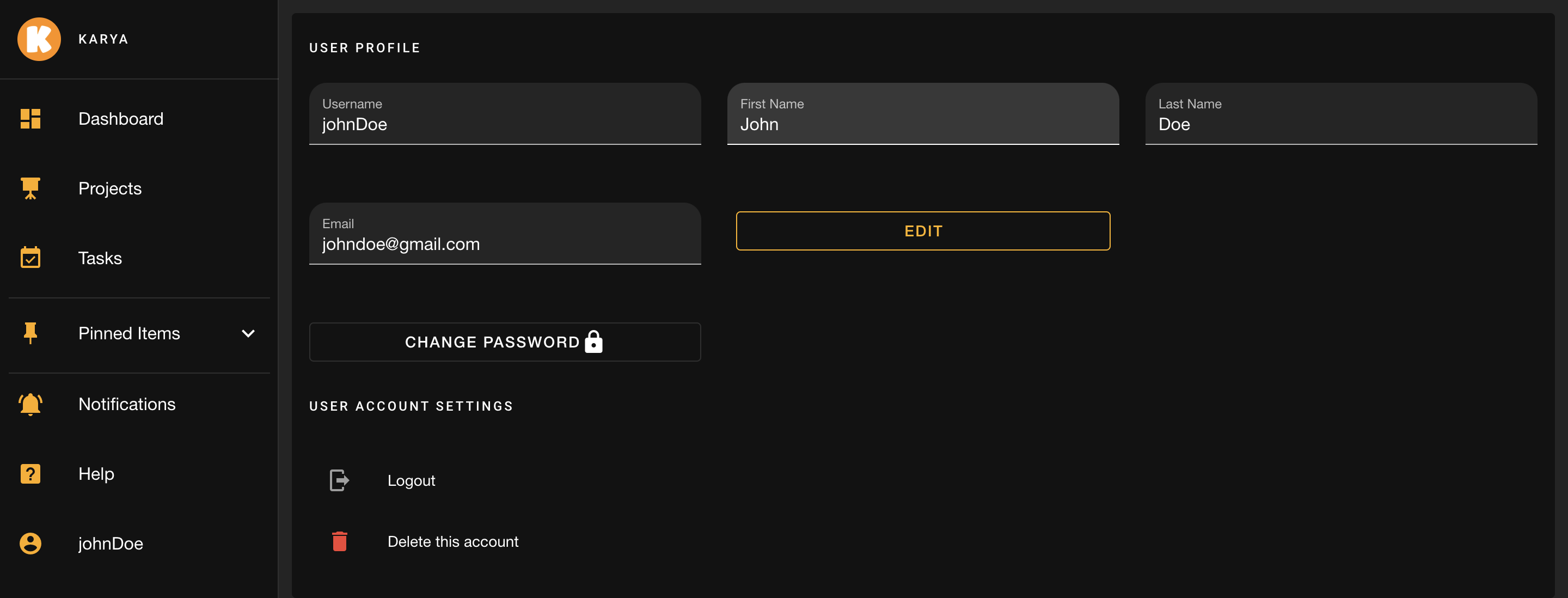The height and width of the screenshot is (598, 1568).
Task: Click the Pinned Items pin icon
Action: click(x=31, y=332)
